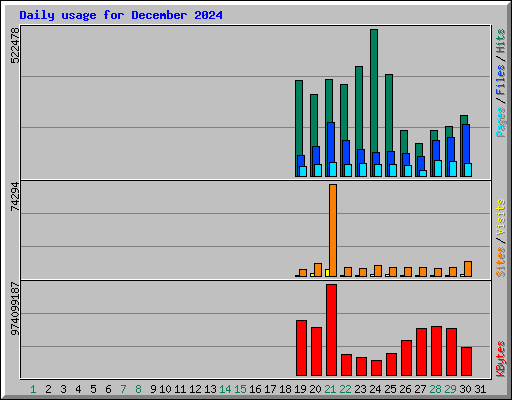Click the 'Files' legend label
Viewport: 512px width, 400px height.
pos(500,80)
